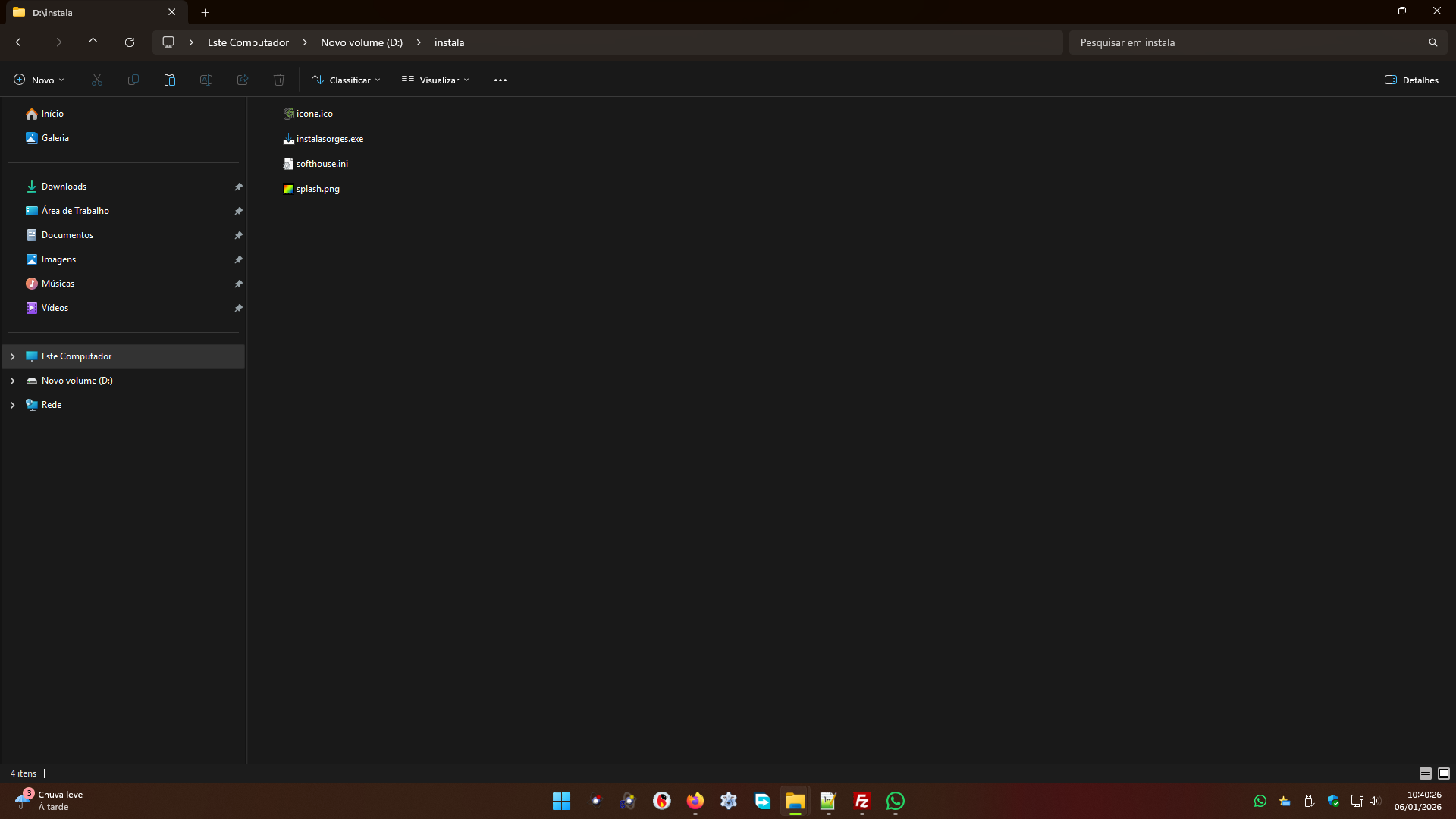Select the instalasorges.exe file
Viewport: 1456px width, 819px height.
pos(329,139)
